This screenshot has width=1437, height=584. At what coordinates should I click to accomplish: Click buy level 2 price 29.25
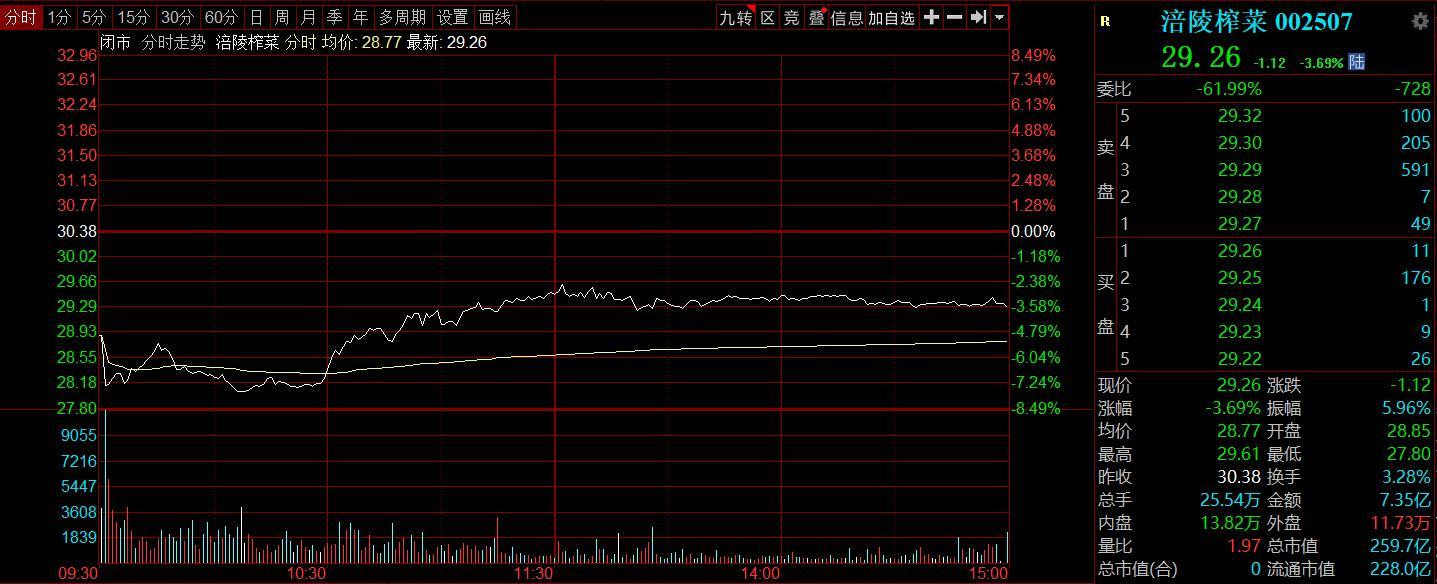[x=1240, y=278]
